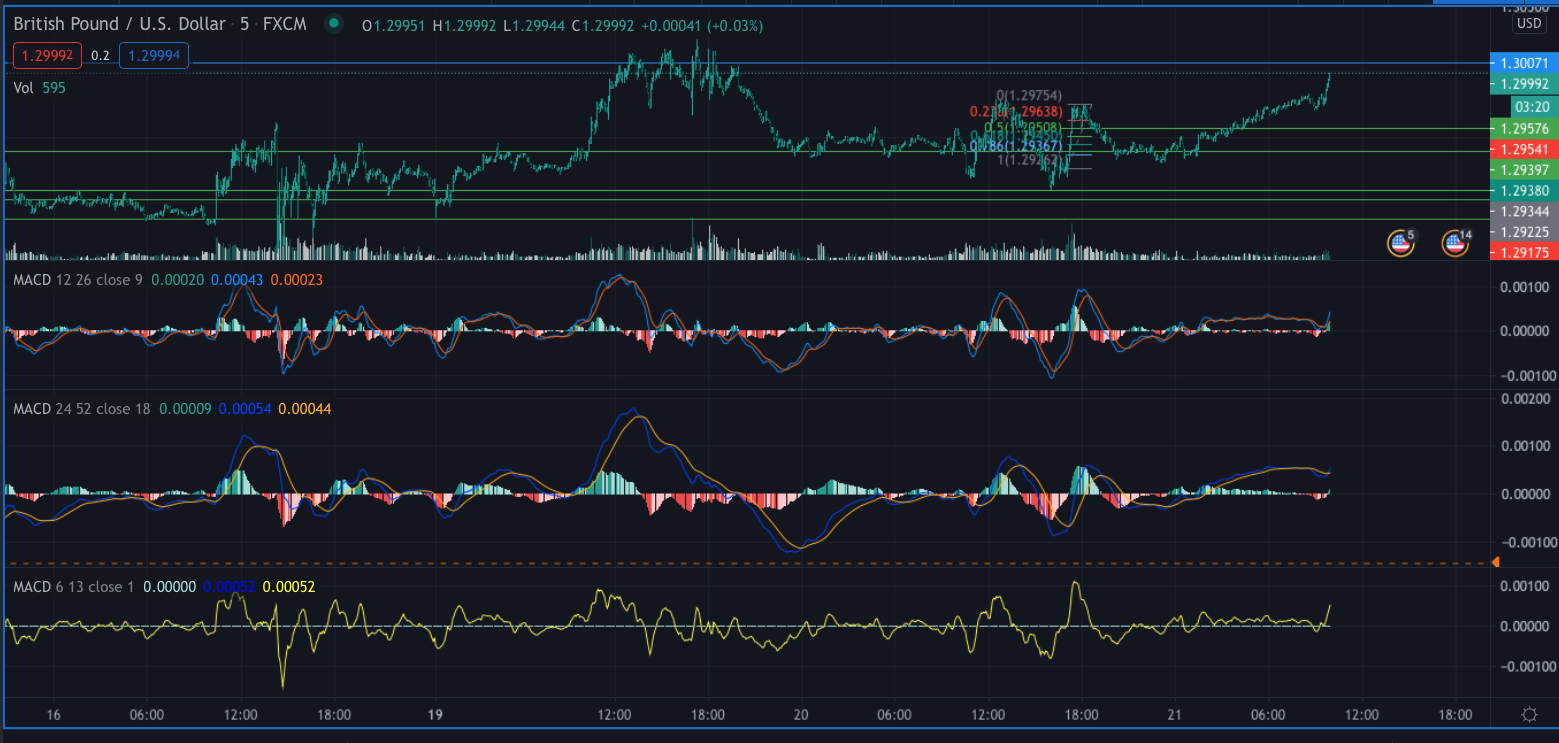Select the Vol indicator legend

24,88
